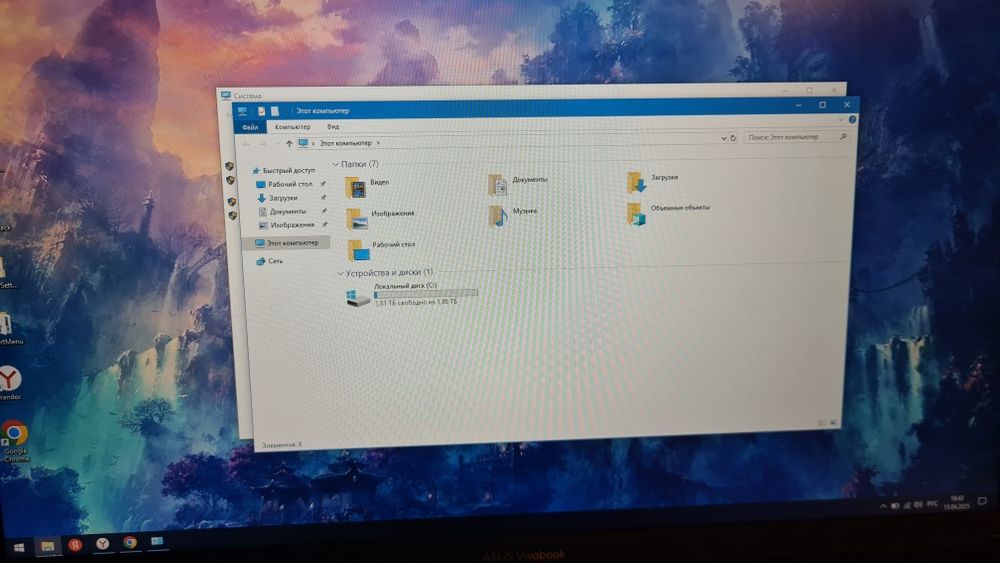
Task: Switch to large icons view button
Action: [833, 423]
